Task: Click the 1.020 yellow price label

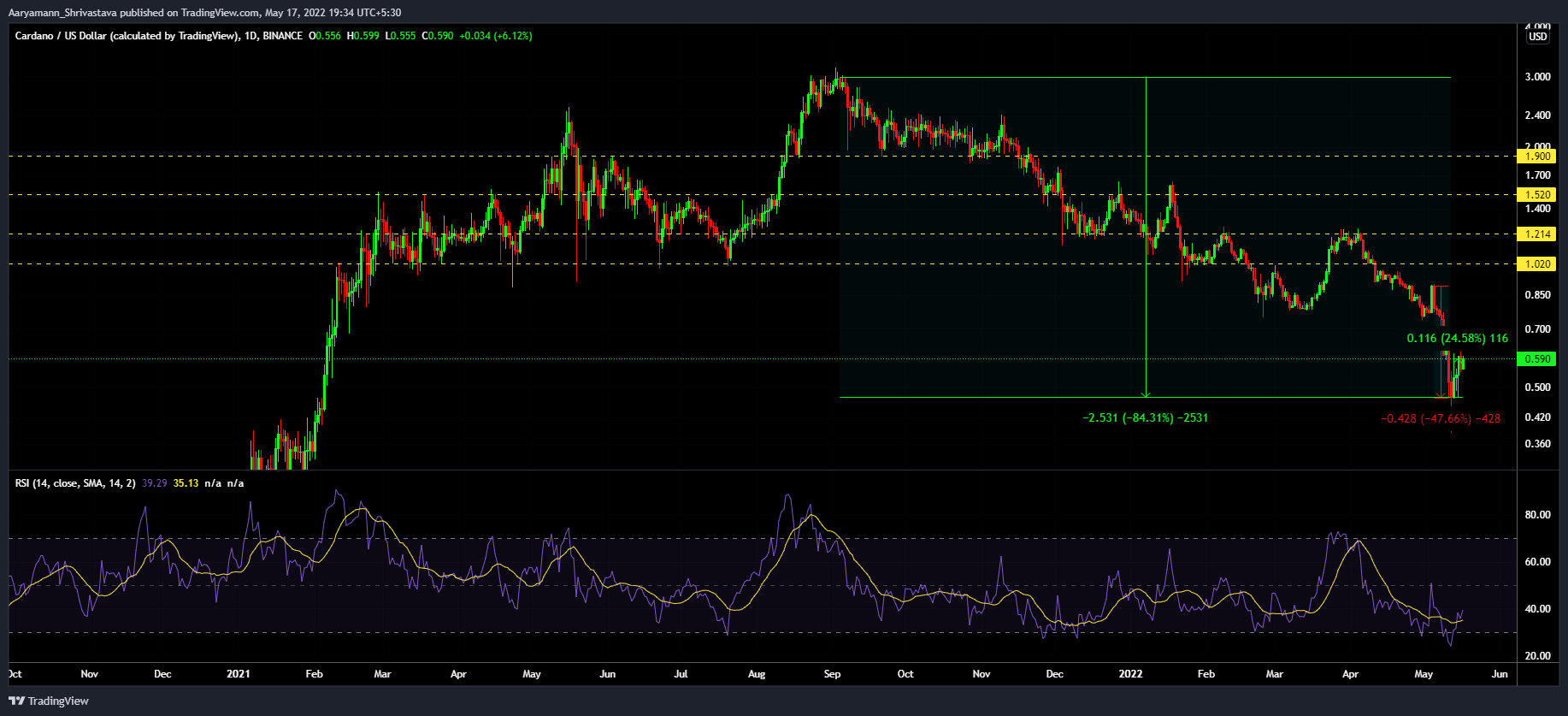Action: tap(1537, 264)
